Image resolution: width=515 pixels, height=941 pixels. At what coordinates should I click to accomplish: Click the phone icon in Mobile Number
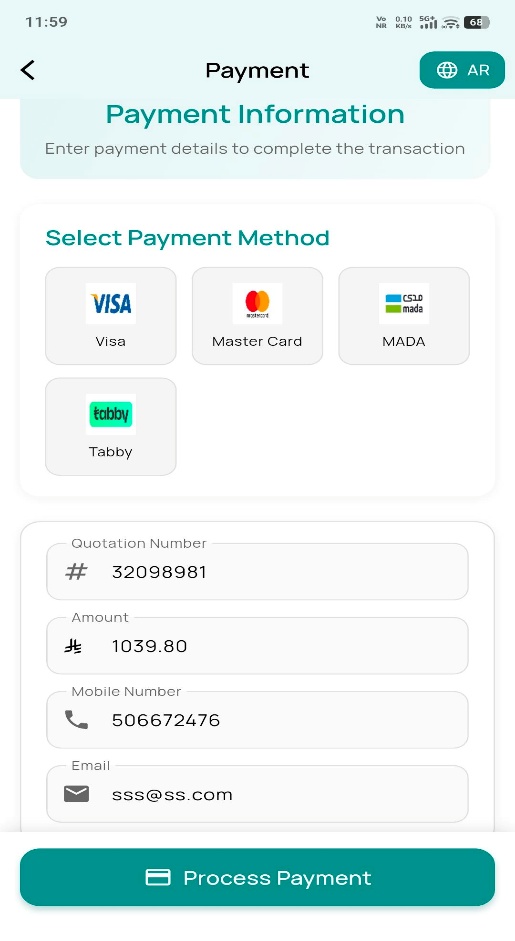(x=76, y=720)
